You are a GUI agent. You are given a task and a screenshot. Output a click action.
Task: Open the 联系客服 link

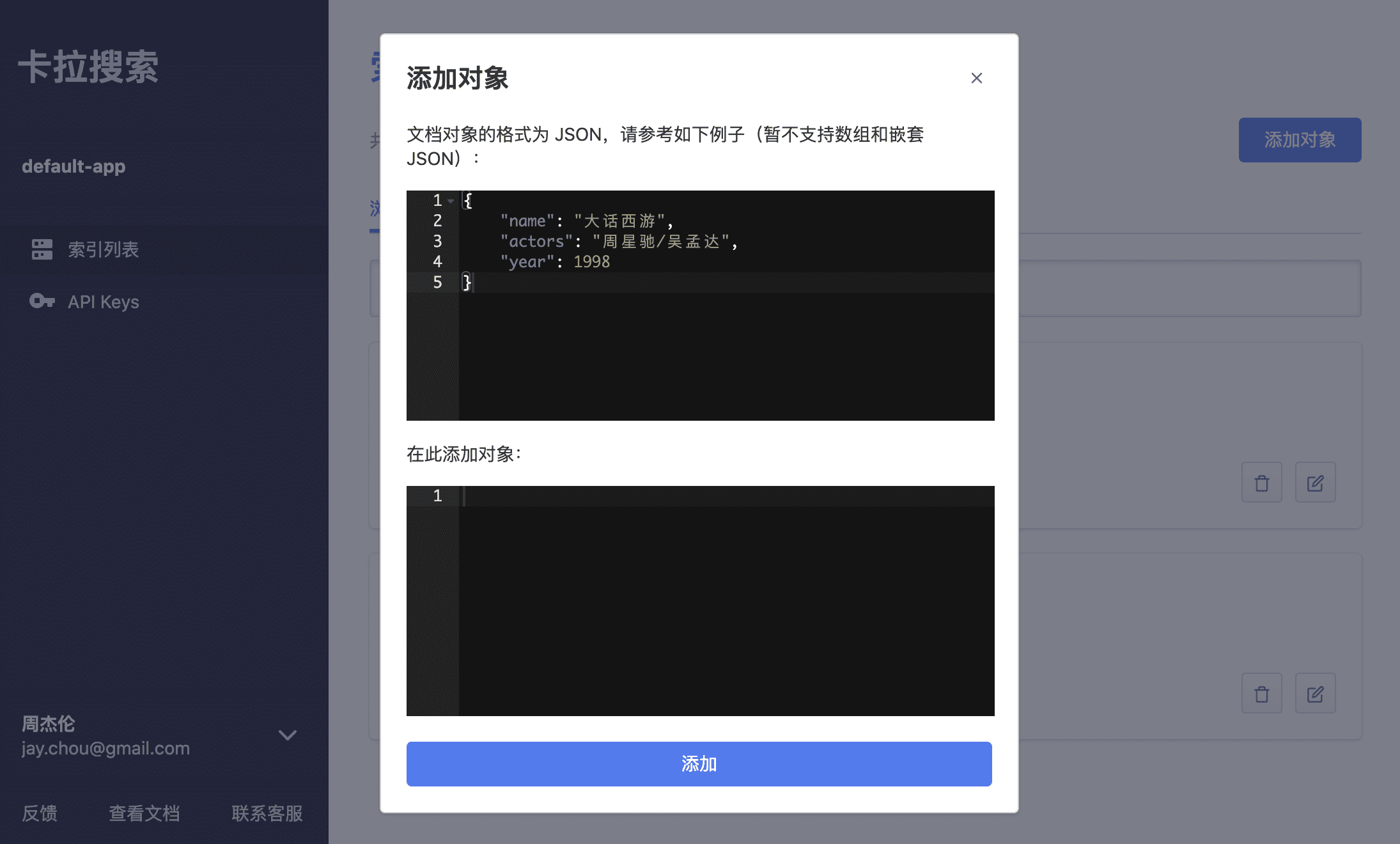click(267, 813)
